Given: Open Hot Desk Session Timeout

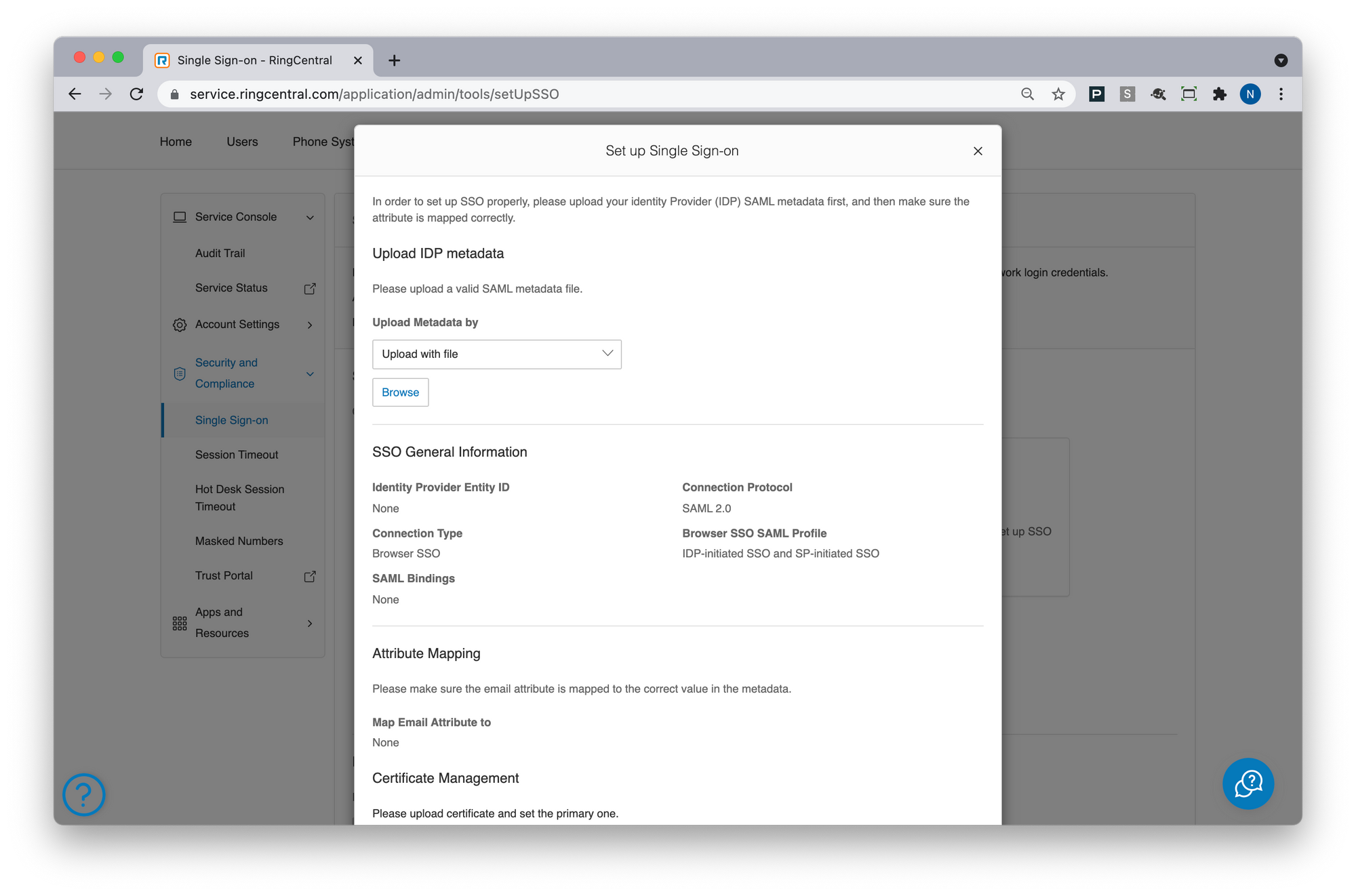Looking at the screenshot, I should pyautogui.click(x=239, y=497).
